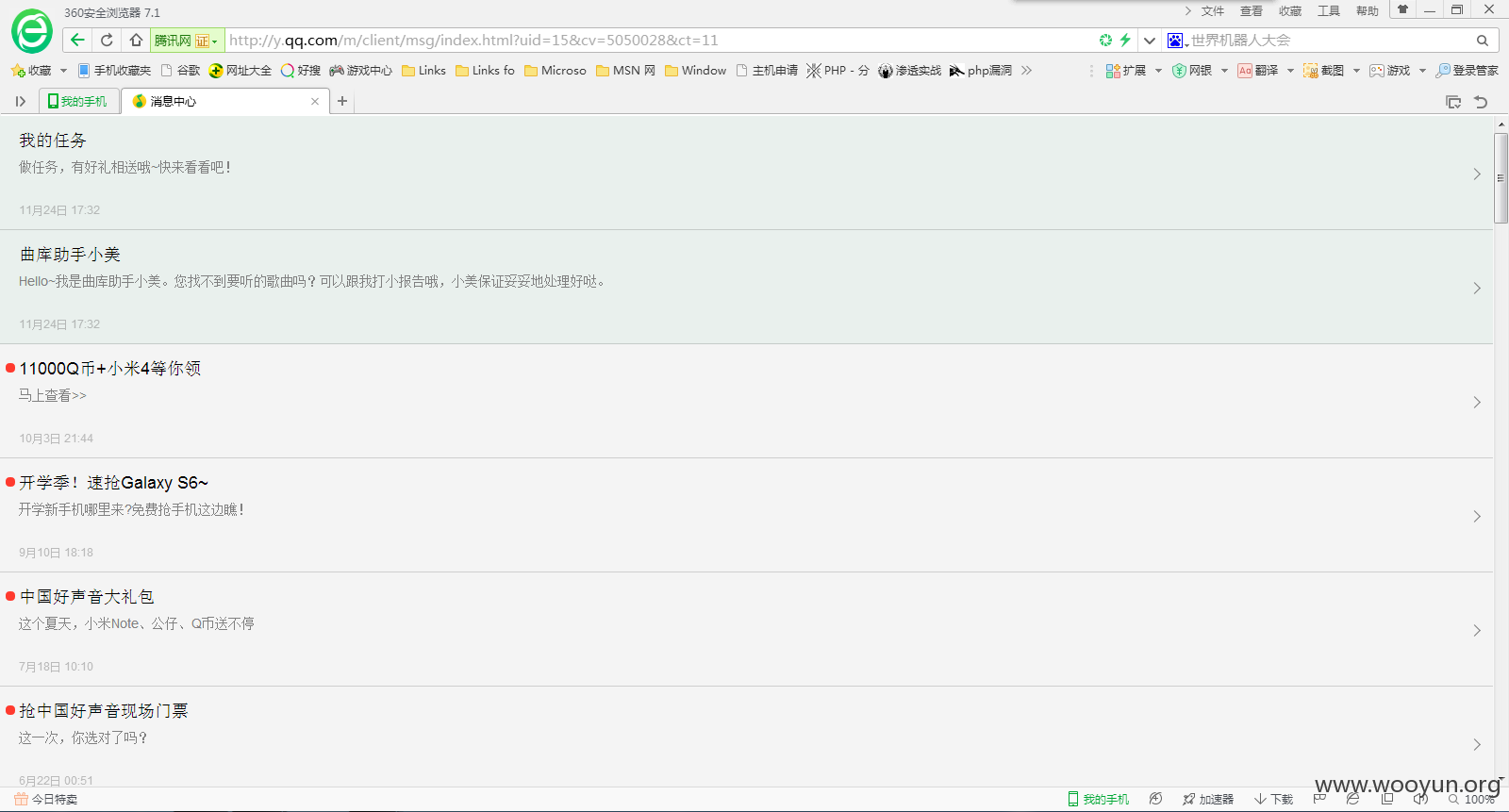Image resolution: width=1509 pixels, height=812 pixels.
Task: Open the php漏洞 bookmark
Action: point(981,71)
